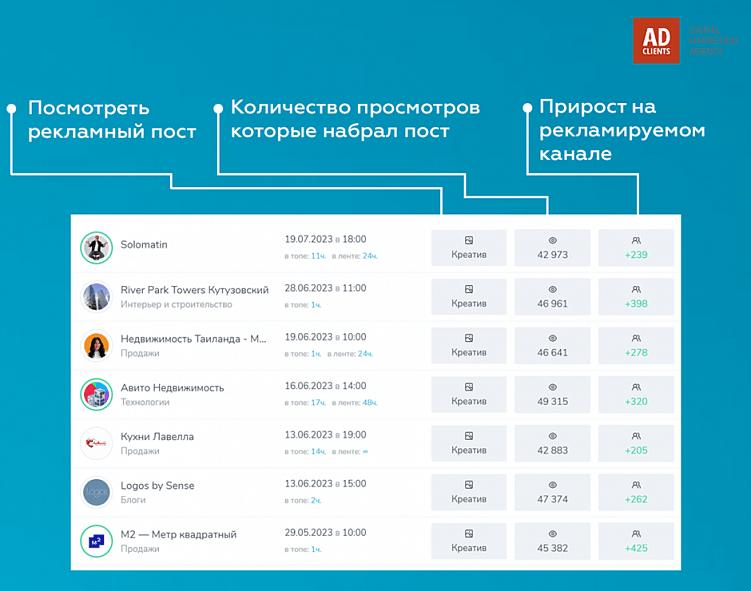Click the date 13.06.2023 в 19:00
Viewport: 751px width, 591px height.
(325, 434)
